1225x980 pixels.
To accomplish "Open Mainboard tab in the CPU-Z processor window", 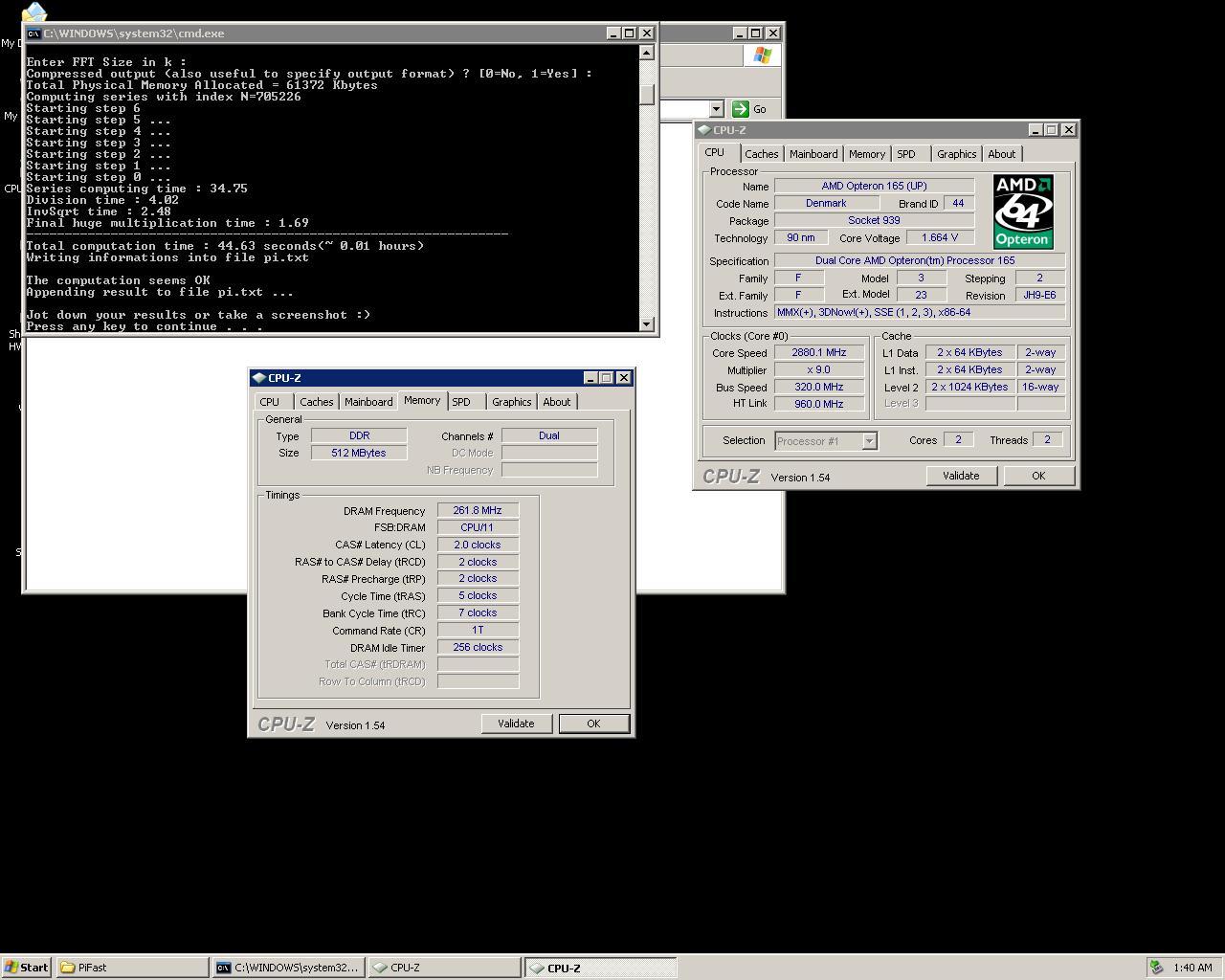I will coord(813,154).
